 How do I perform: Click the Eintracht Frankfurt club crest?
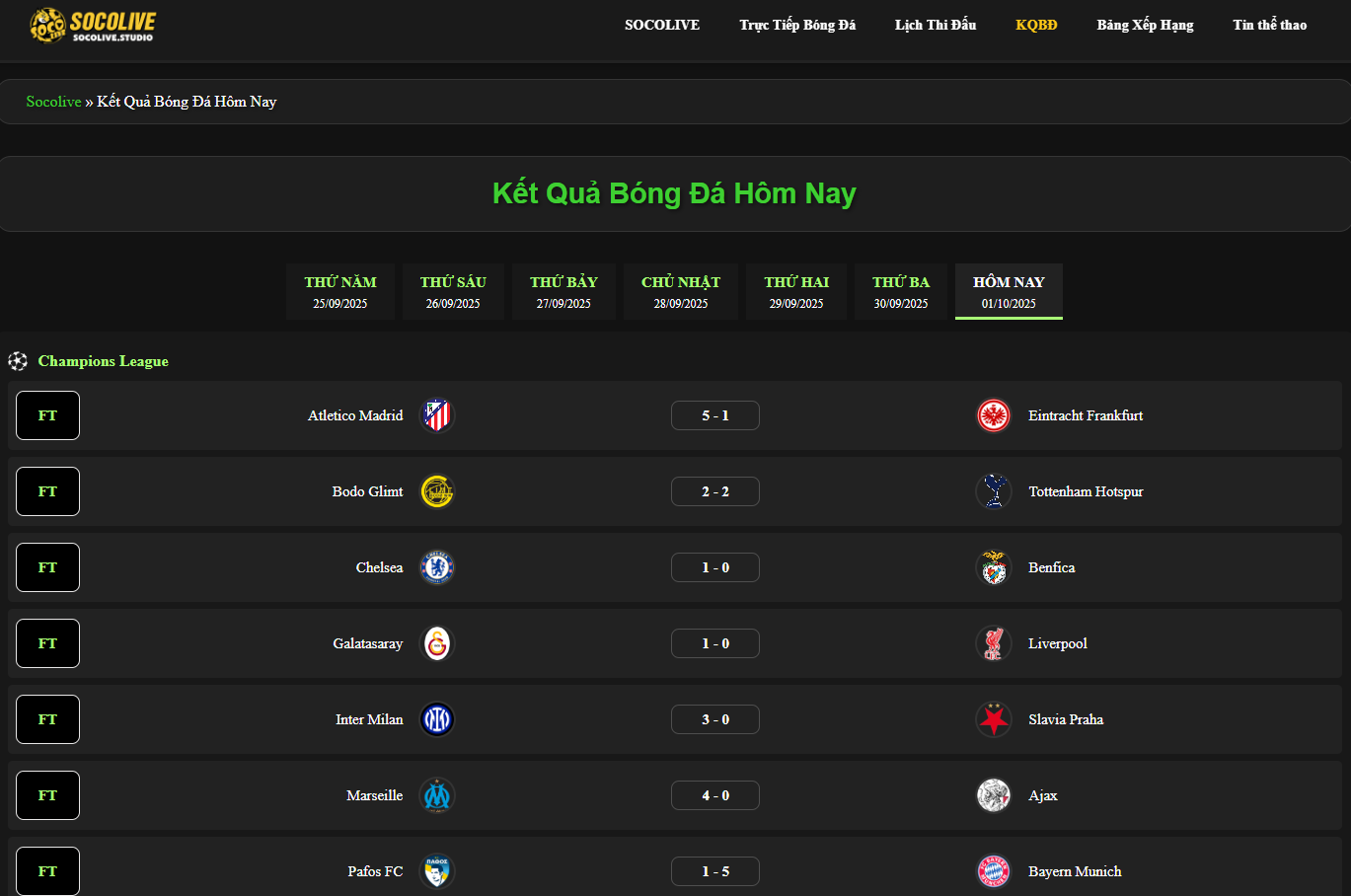994,415
